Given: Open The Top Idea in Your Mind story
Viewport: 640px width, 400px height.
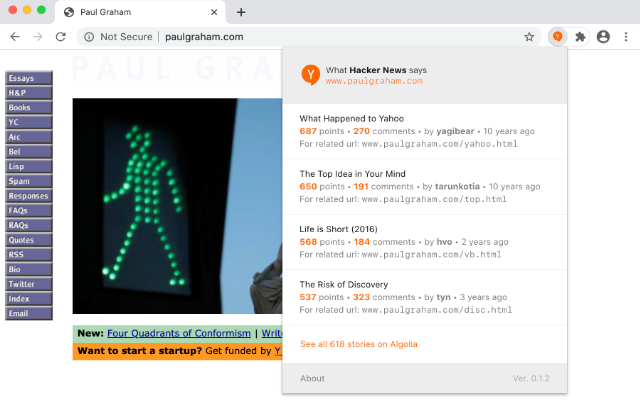Looking at the screenshot, I should point(352,174).
